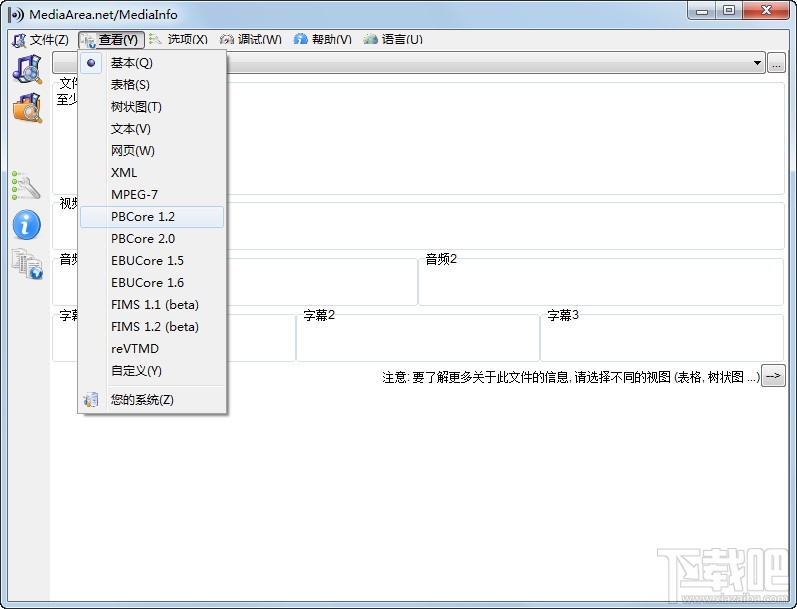Close the 查看(Y) menu
The height and width of the screenshot is (609, 797).
pyautogui.click(x=111, y=40)
